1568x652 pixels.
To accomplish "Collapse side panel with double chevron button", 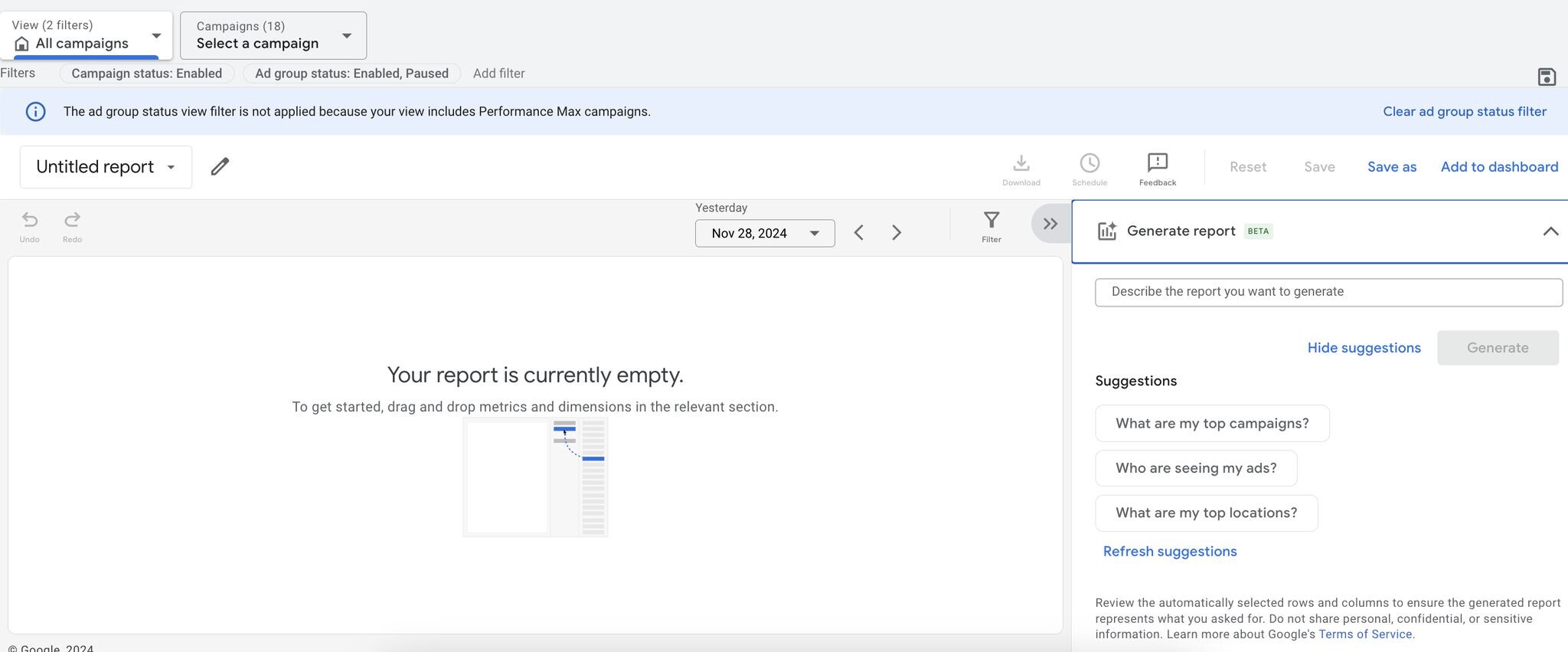I will click(x=1050, y=224).
